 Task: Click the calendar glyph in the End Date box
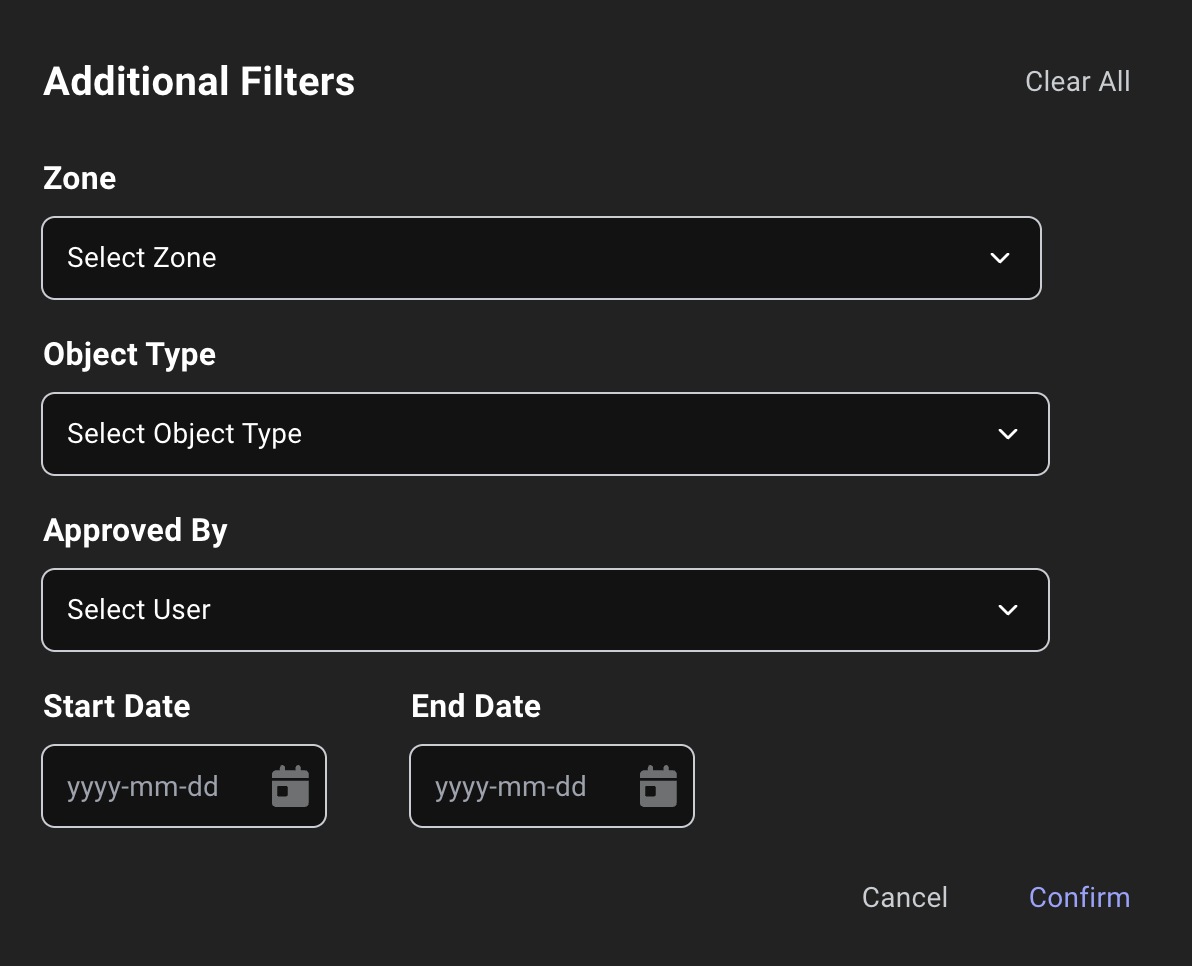coord(658,786)
